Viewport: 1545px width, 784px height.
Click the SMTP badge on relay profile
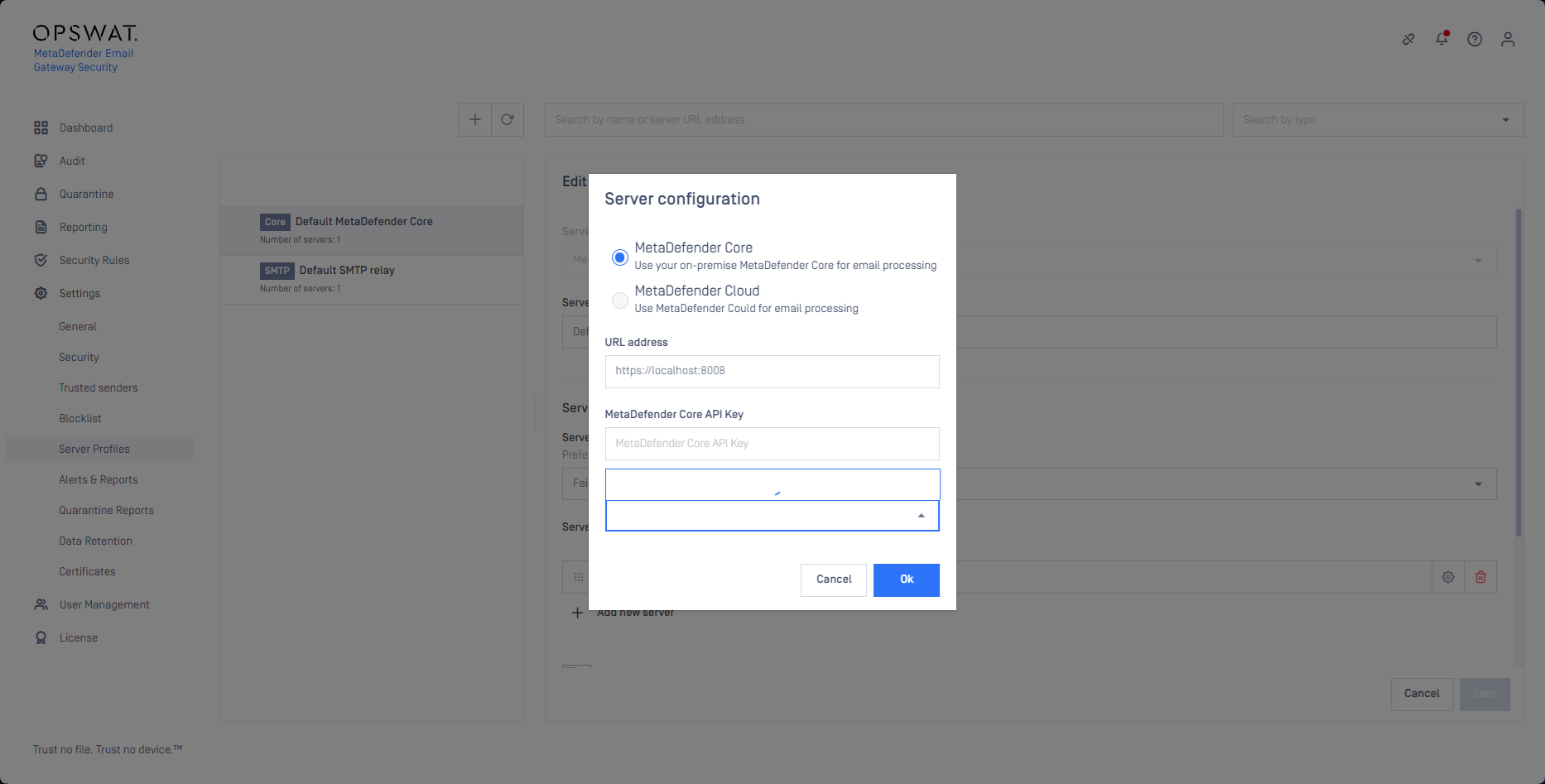pos(277,271)
